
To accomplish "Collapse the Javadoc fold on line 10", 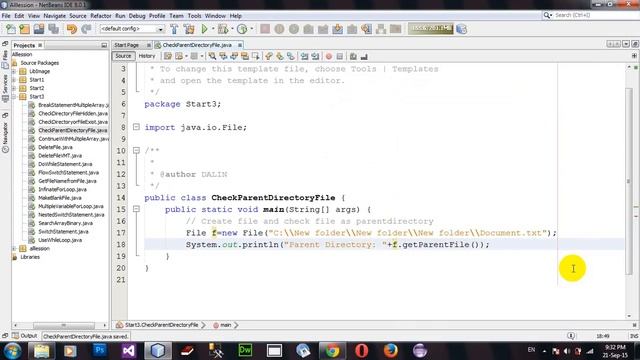I will tap(136, 151).
